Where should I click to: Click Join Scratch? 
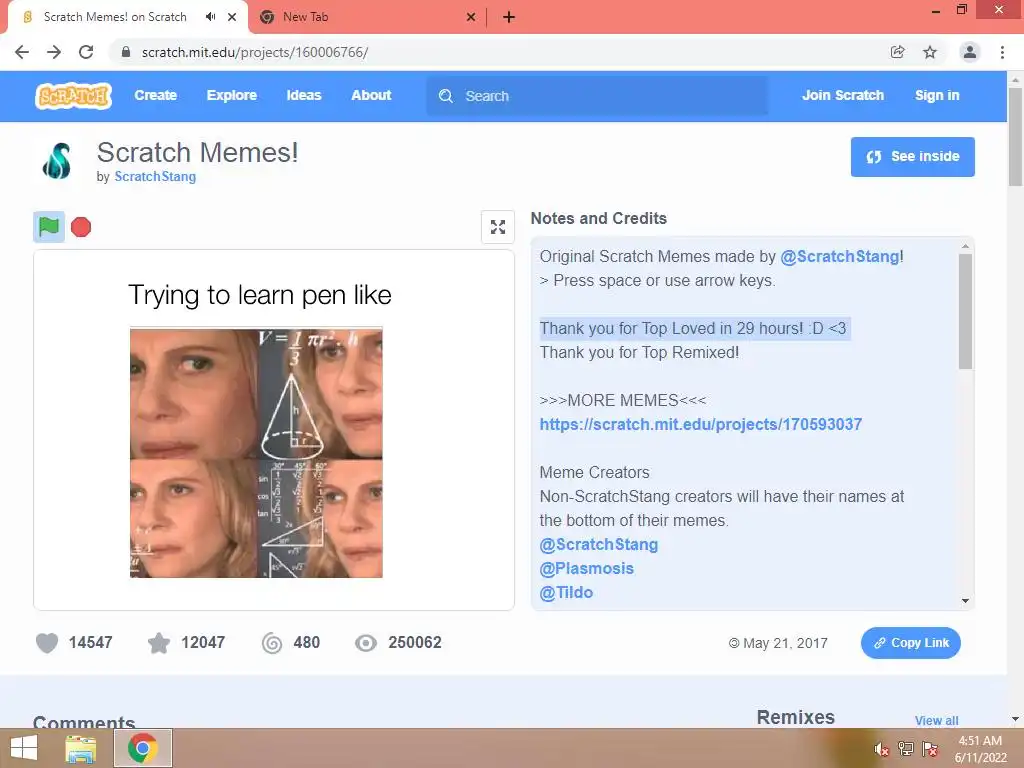(843, 95)
